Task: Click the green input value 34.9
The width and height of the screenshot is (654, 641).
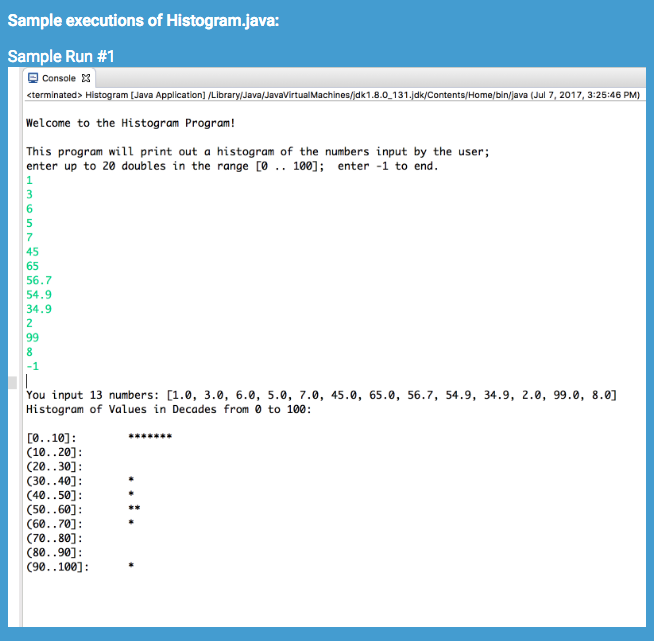Action: pyautogui.click(x=39, y=309)
